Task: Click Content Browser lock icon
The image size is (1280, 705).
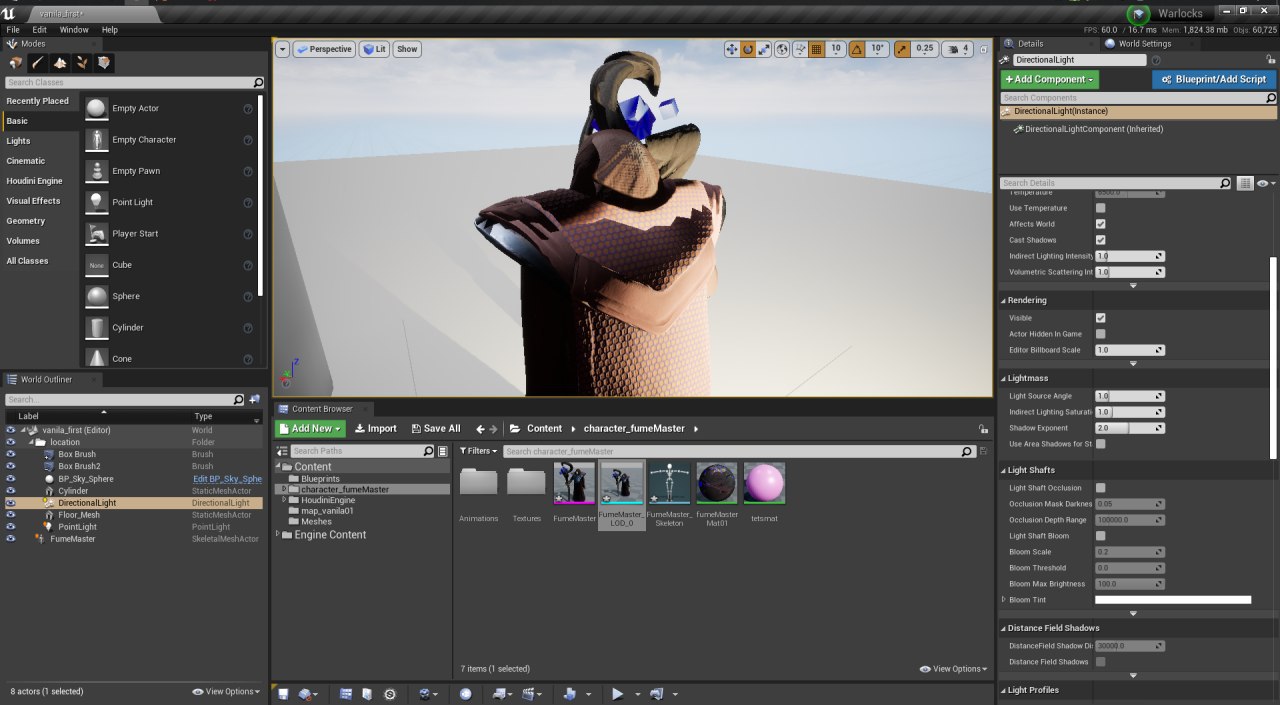Action: point(984,429)
